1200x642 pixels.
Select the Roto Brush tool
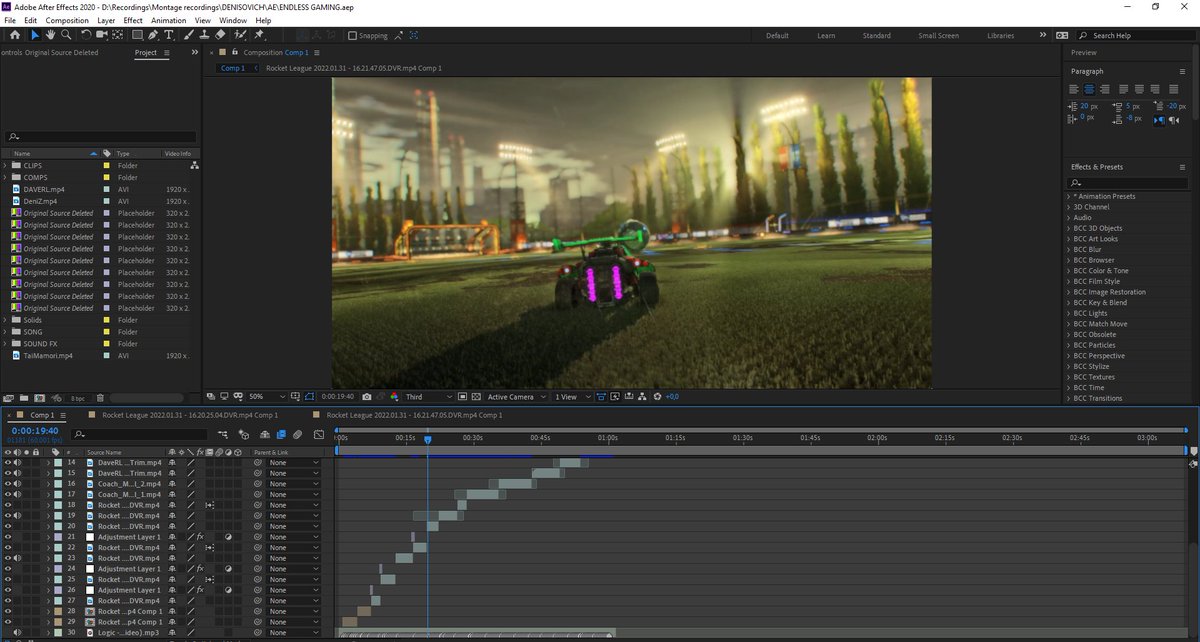(240, 35)
